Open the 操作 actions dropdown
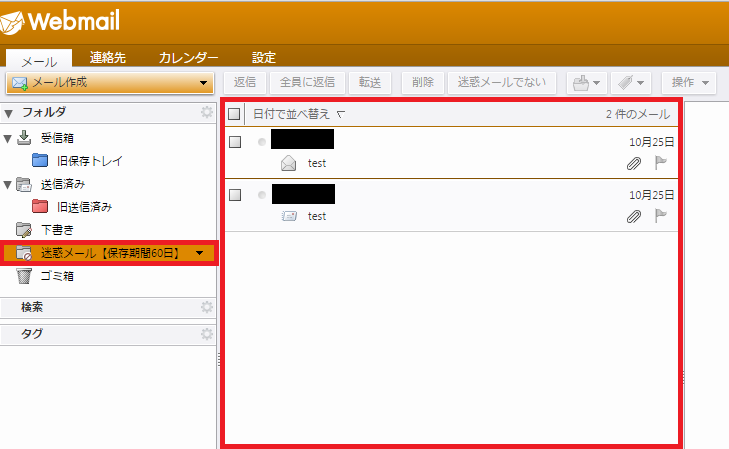This screenshot has height=449, width=729. [x=689, y=82]
